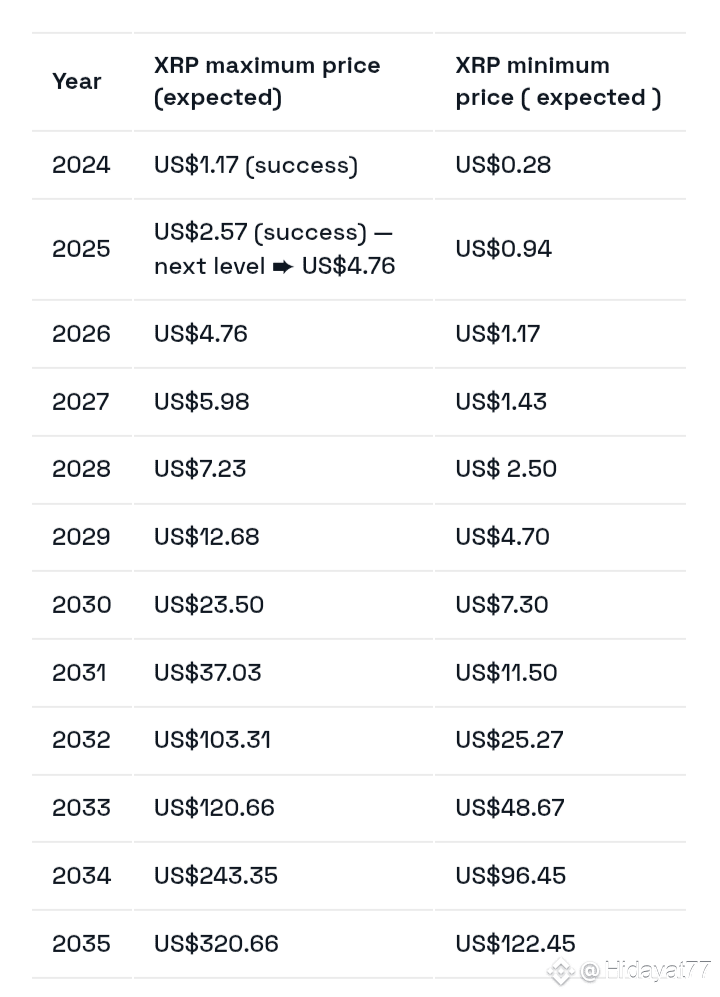The width and height of the screenshot is (720, 997).
Task: Click the 2030 year cell
Action: (x=81, y=605)
